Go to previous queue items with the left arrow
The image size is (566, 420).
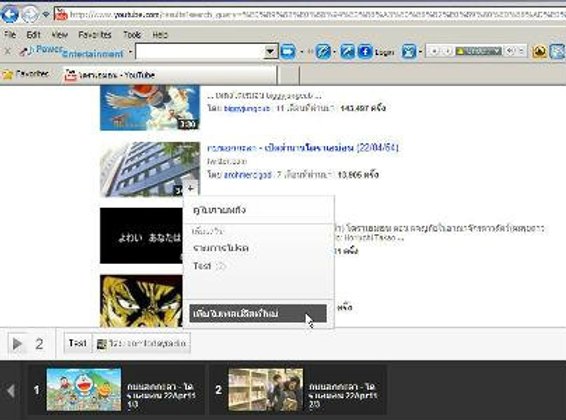point(11,390)
